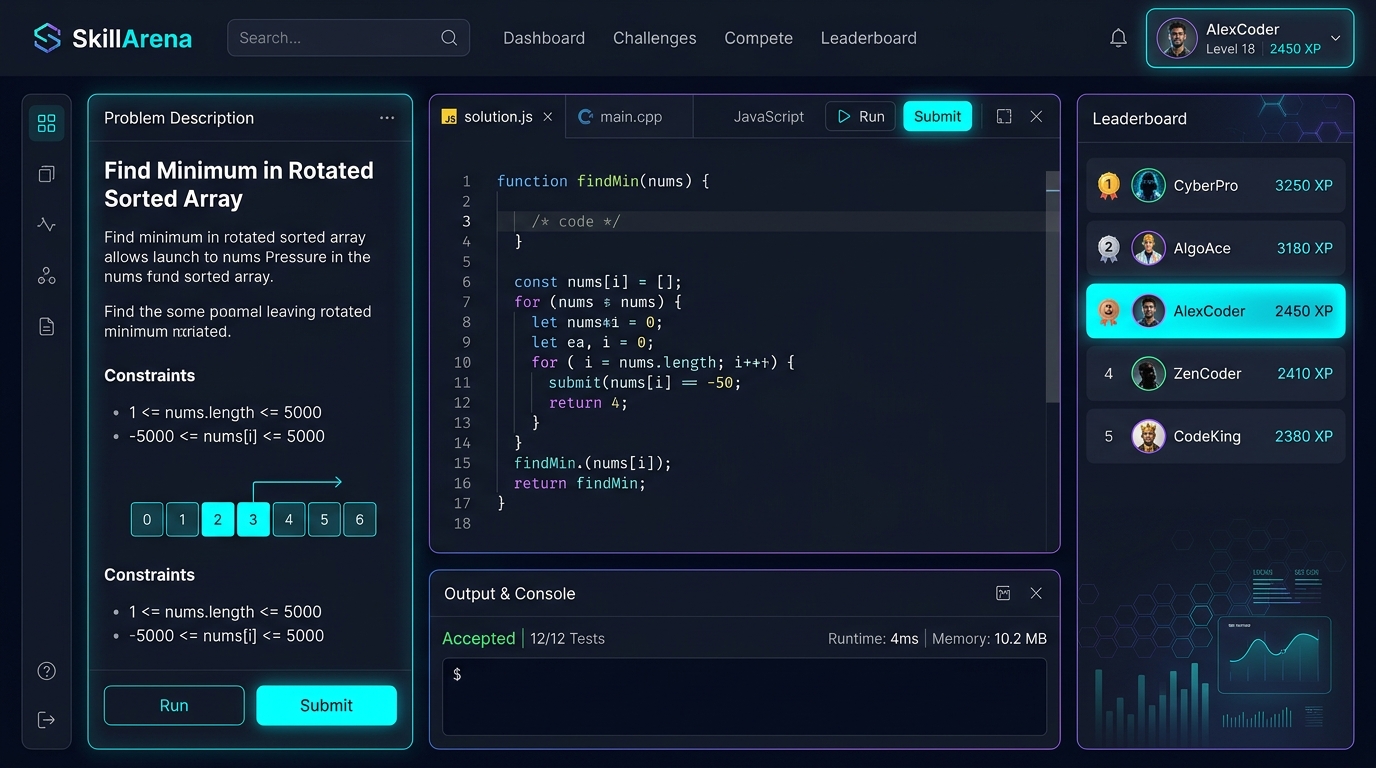Click the search magnifier icon
The height and width of the screenshot is (768, 1376).
pos(449,38)
